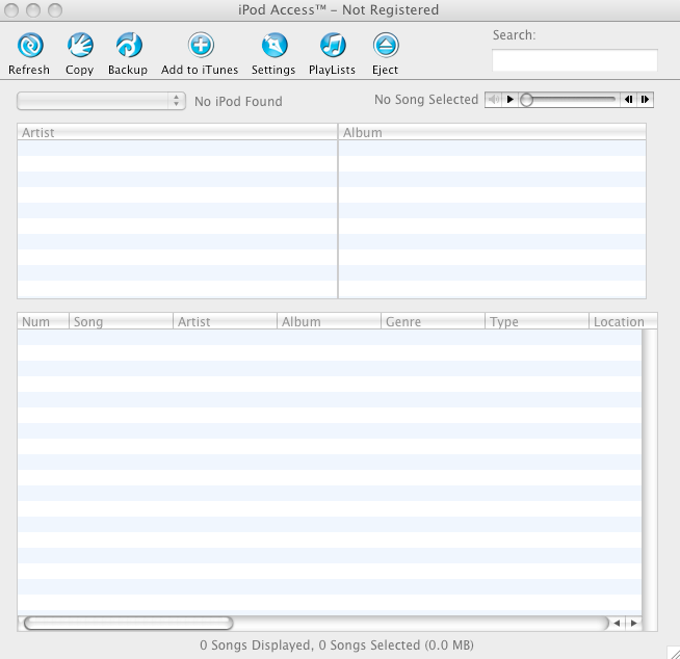Sort upper pane by Album header
Image resolution: width=680 pixels, height=659 pixels.
point(492,132)
